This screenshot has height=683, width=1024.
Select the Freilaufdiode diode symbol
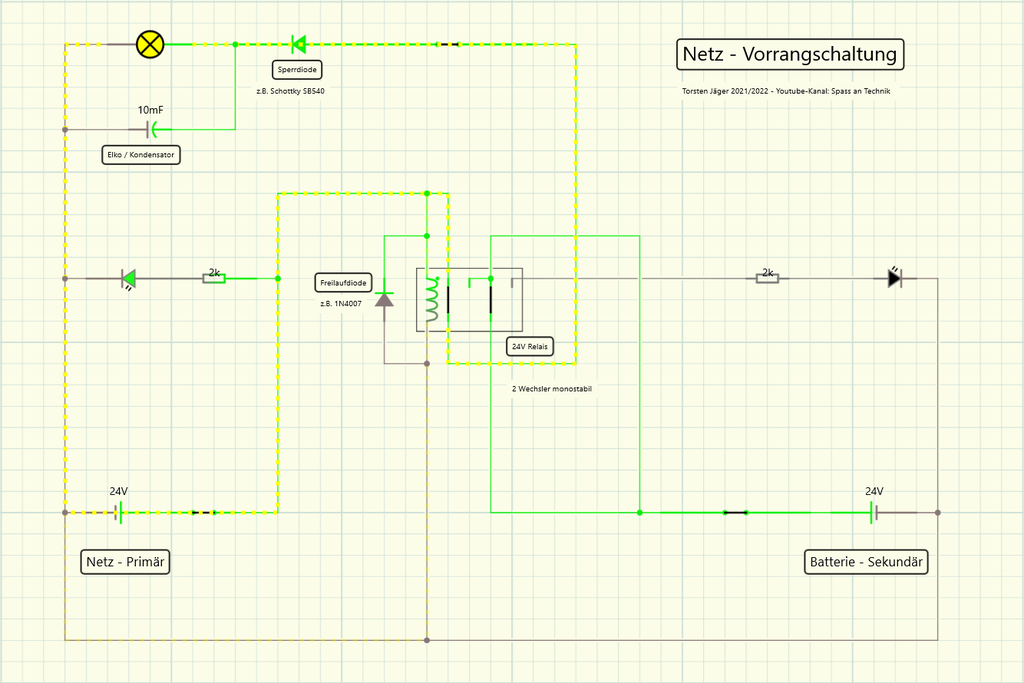(384, 299)
